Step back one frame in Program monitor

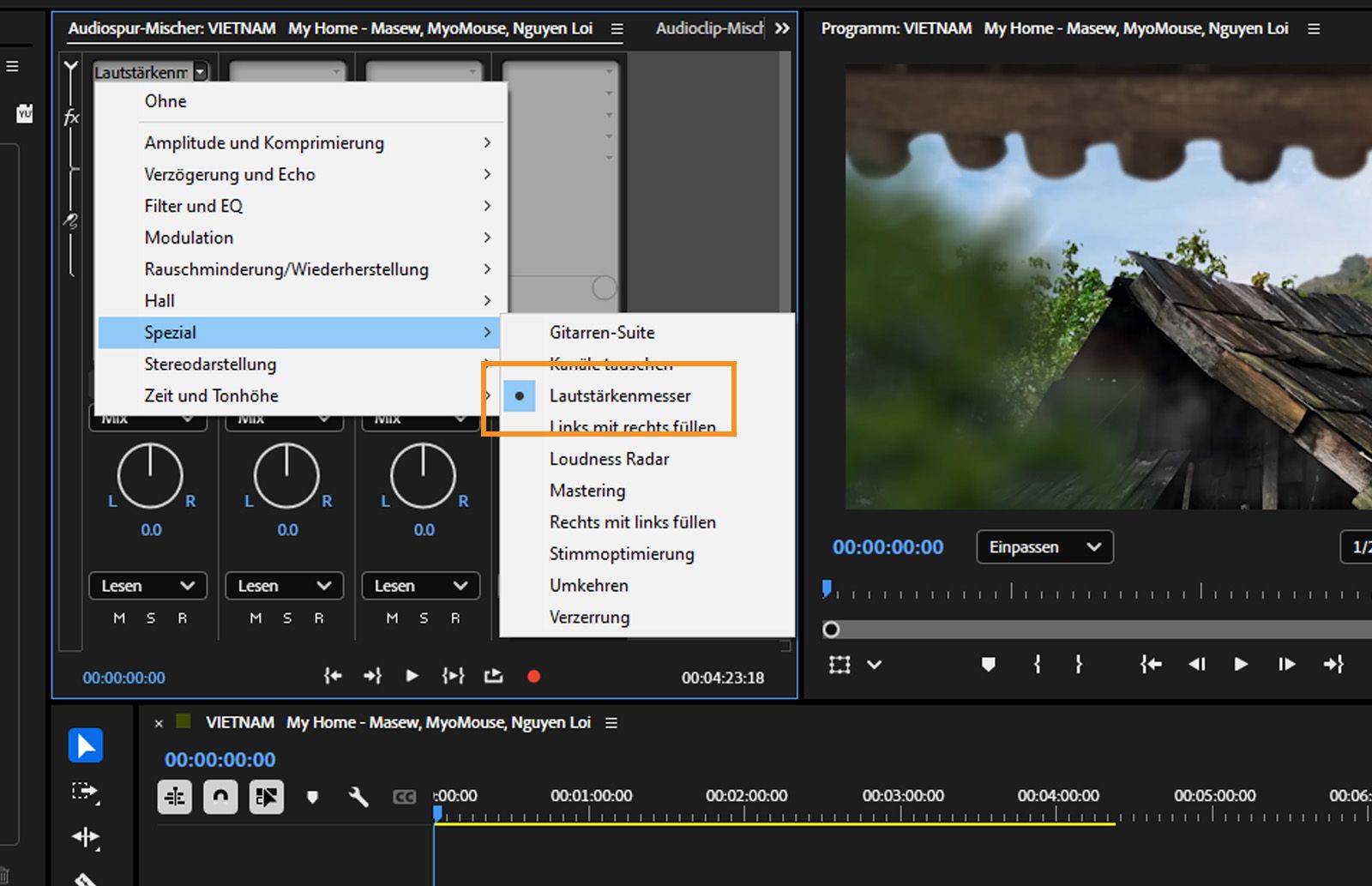point(1197,664)
